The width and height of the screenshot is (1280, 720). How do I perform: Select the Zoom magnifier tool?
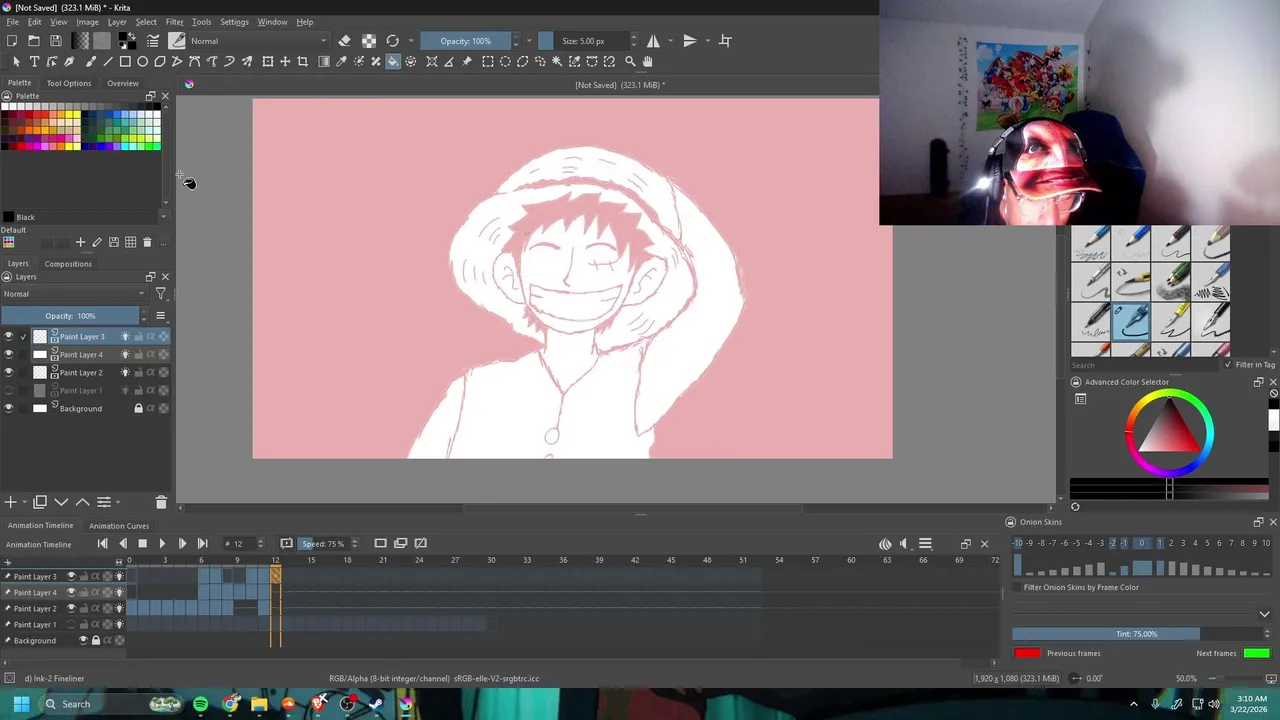pyautogui.click(x=630, y=62)
